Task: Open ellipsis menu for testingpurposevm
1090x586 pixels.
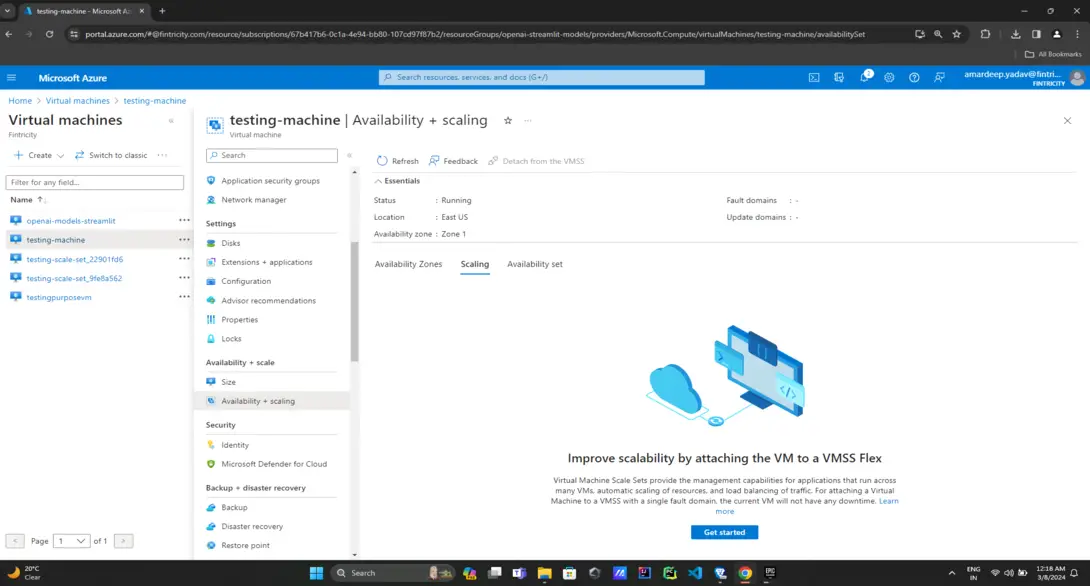Action: (x=184, y=297)
